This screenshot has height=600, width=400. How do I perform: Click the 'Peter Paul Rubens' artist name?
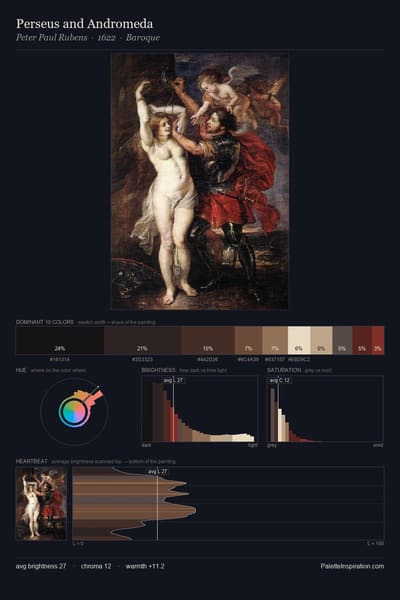(52, 38)
